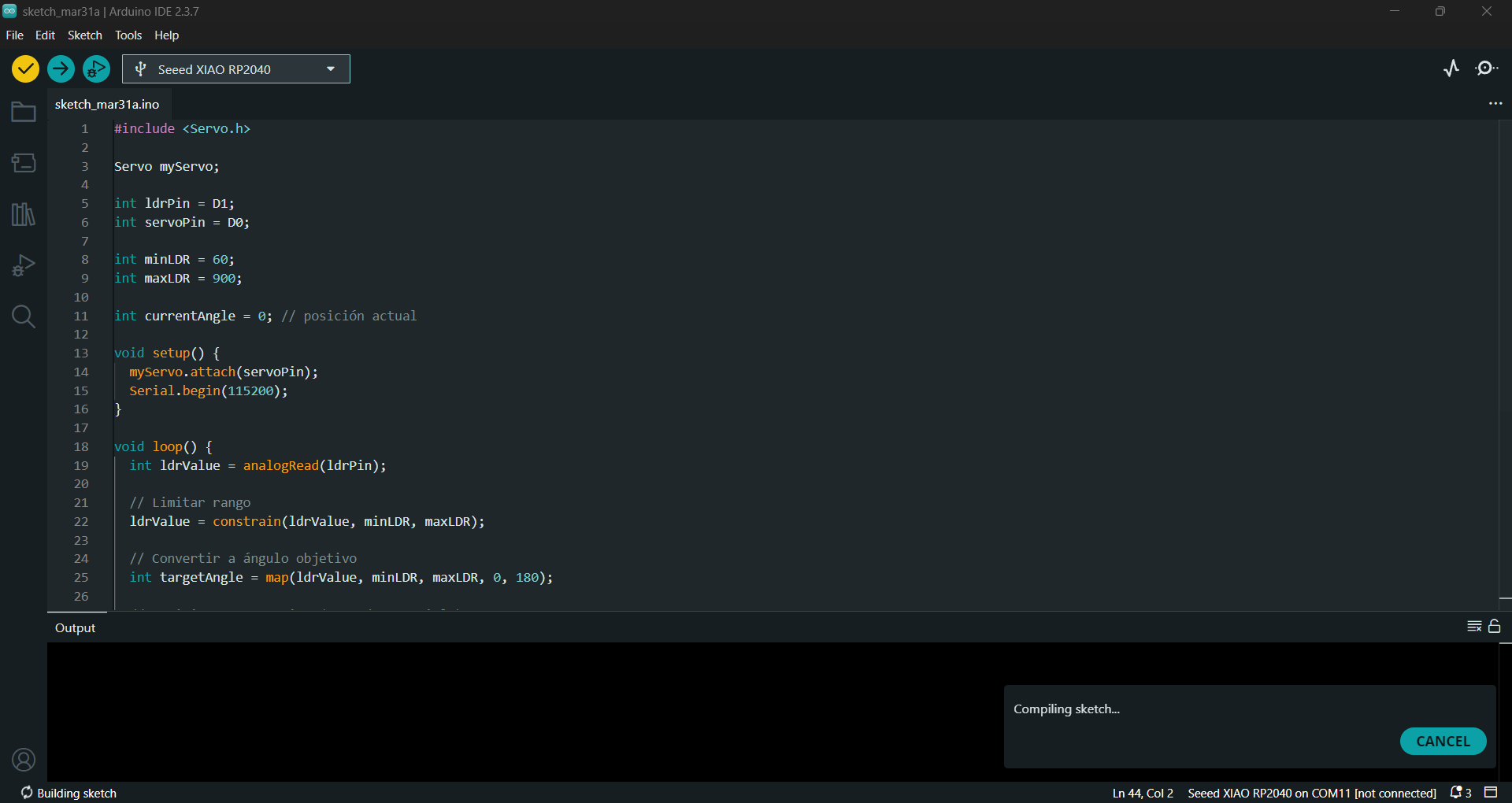Open the Tools menu
The image size is (1512, 803).
(x=128, y=35)
